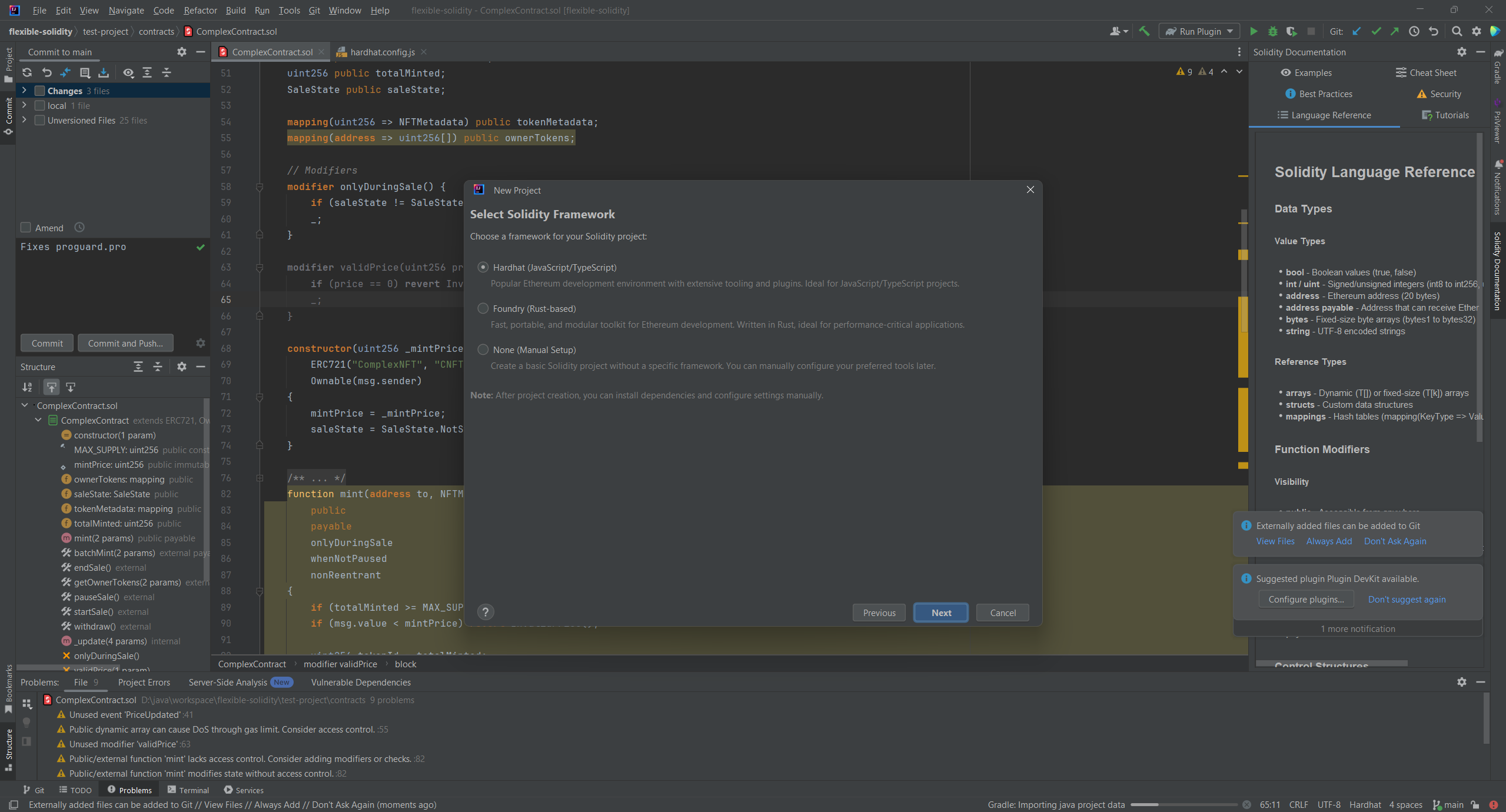Open commit message history clock icon
The width and height of the screenshot is (1506, 812).
click(x=79, y=227)
